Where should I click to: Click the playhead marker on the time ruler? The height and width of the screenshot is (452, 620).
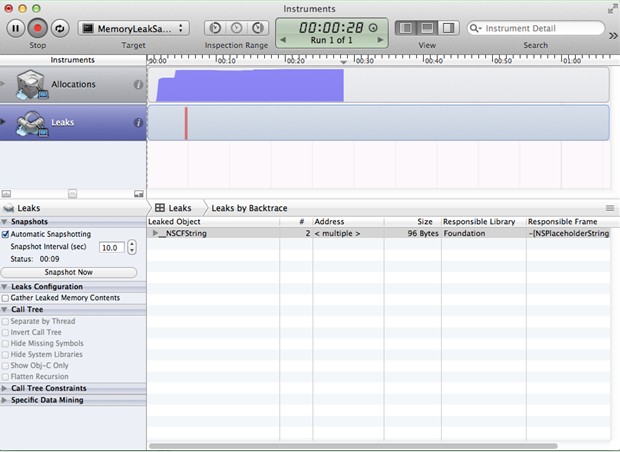click(x=343, y=62)
